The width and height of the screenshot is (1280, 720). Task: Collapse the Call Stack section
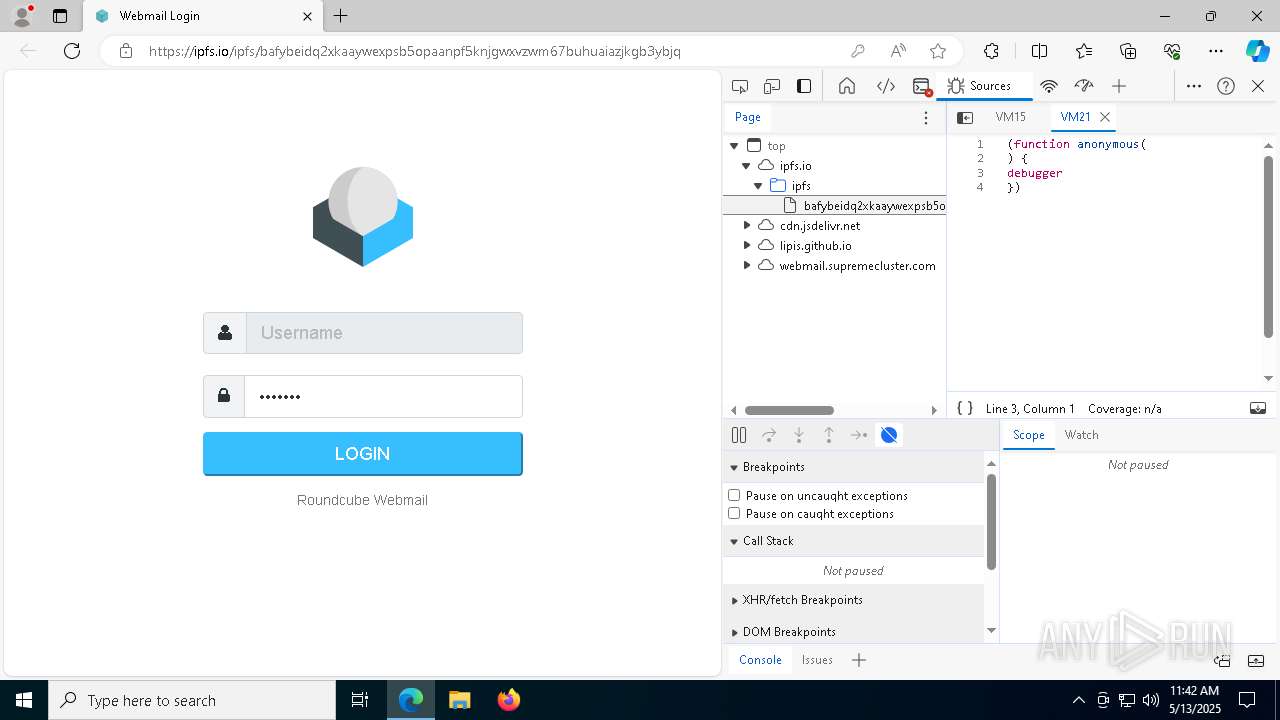[x=734, y=541]
